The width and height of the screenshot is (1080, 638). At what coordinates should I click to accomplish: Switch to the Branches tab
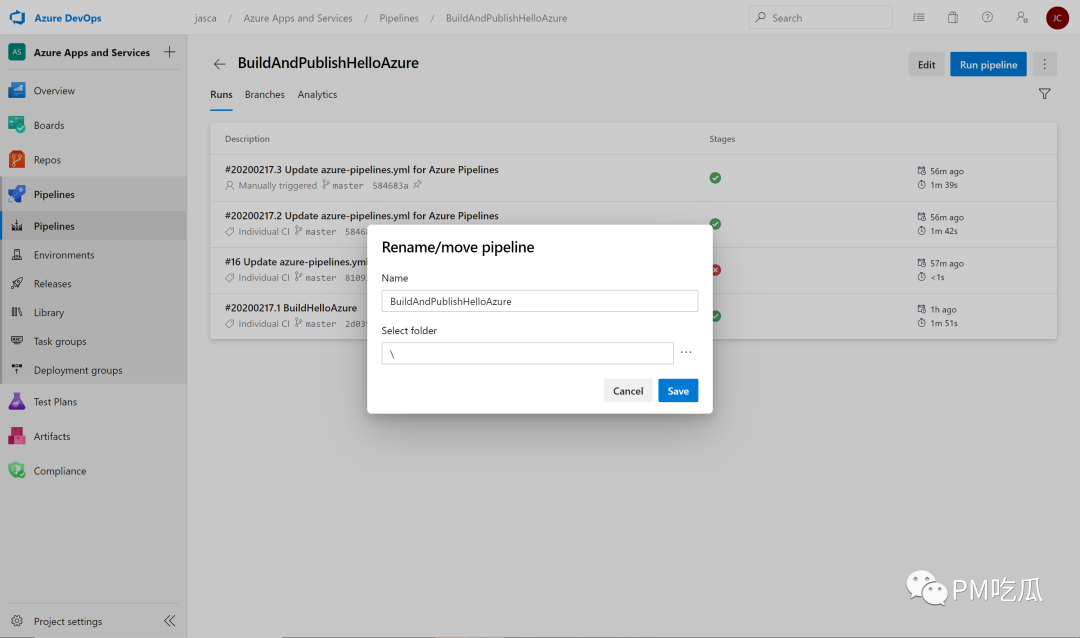point(264,94)
